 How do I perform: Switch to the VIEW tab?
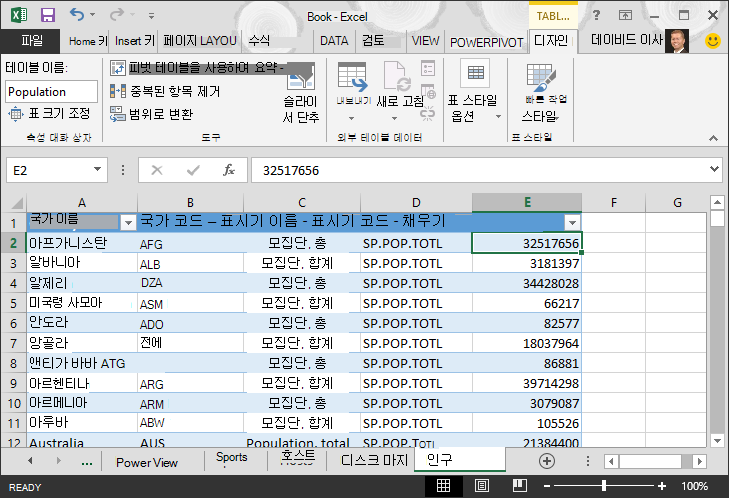[x=425, y=41]
